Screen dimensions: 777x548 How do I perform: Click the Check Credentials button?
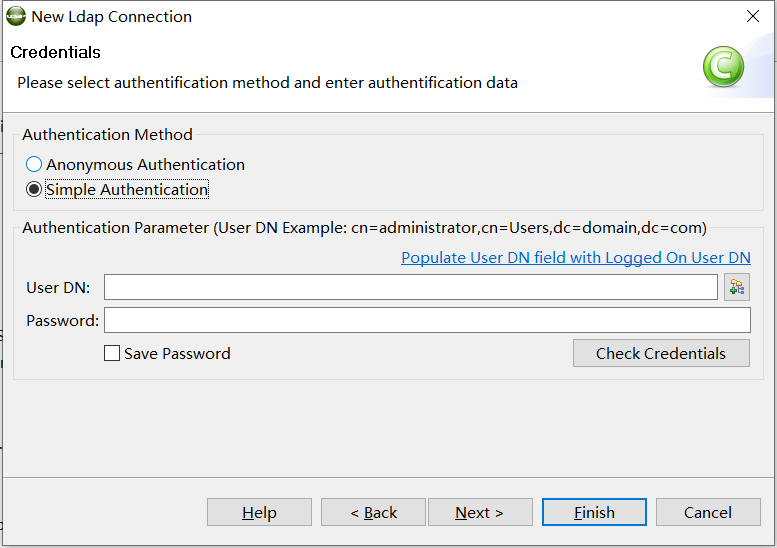click(661, 353)
